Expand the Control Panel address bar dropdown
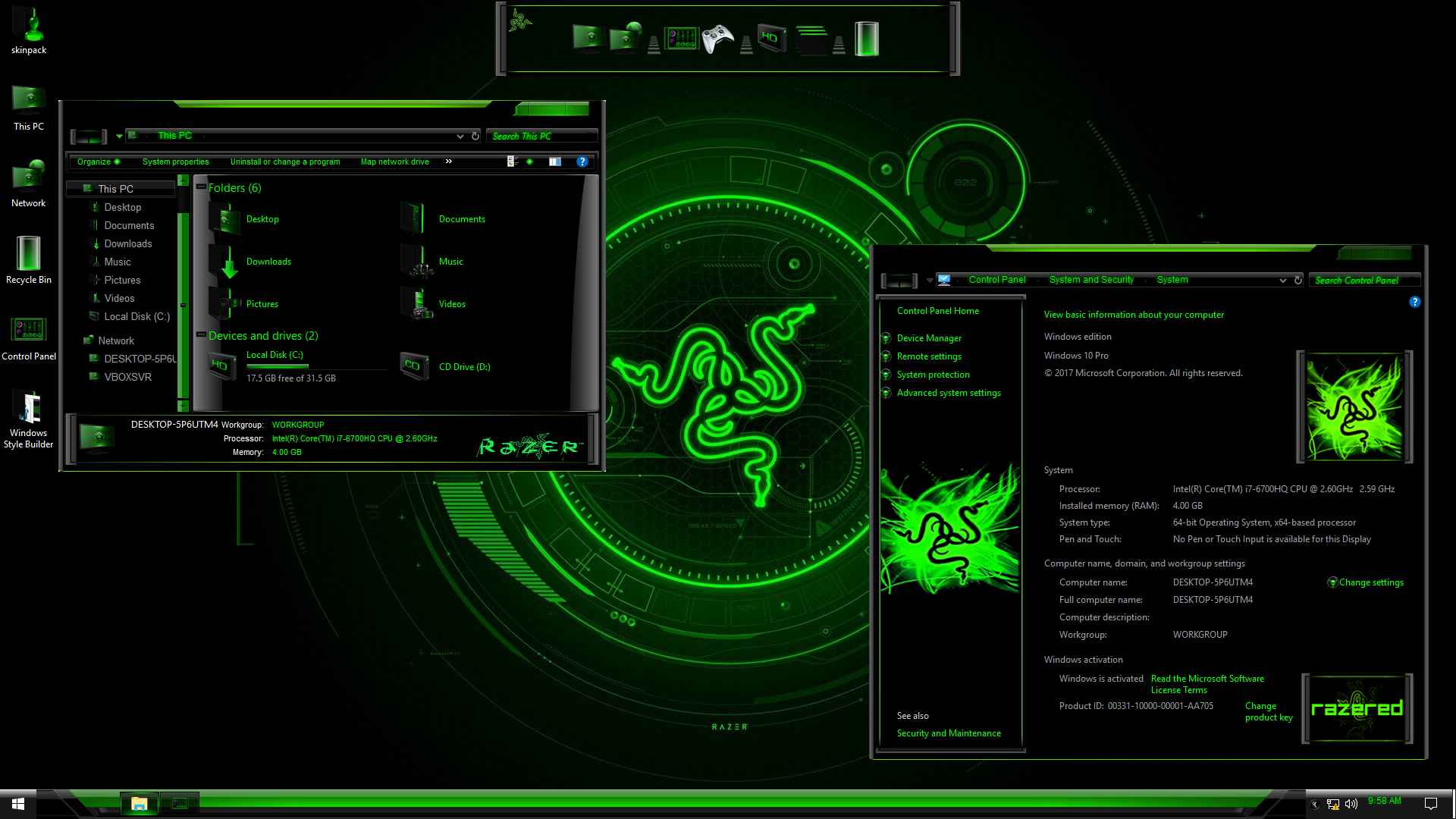 point(1282,281)
